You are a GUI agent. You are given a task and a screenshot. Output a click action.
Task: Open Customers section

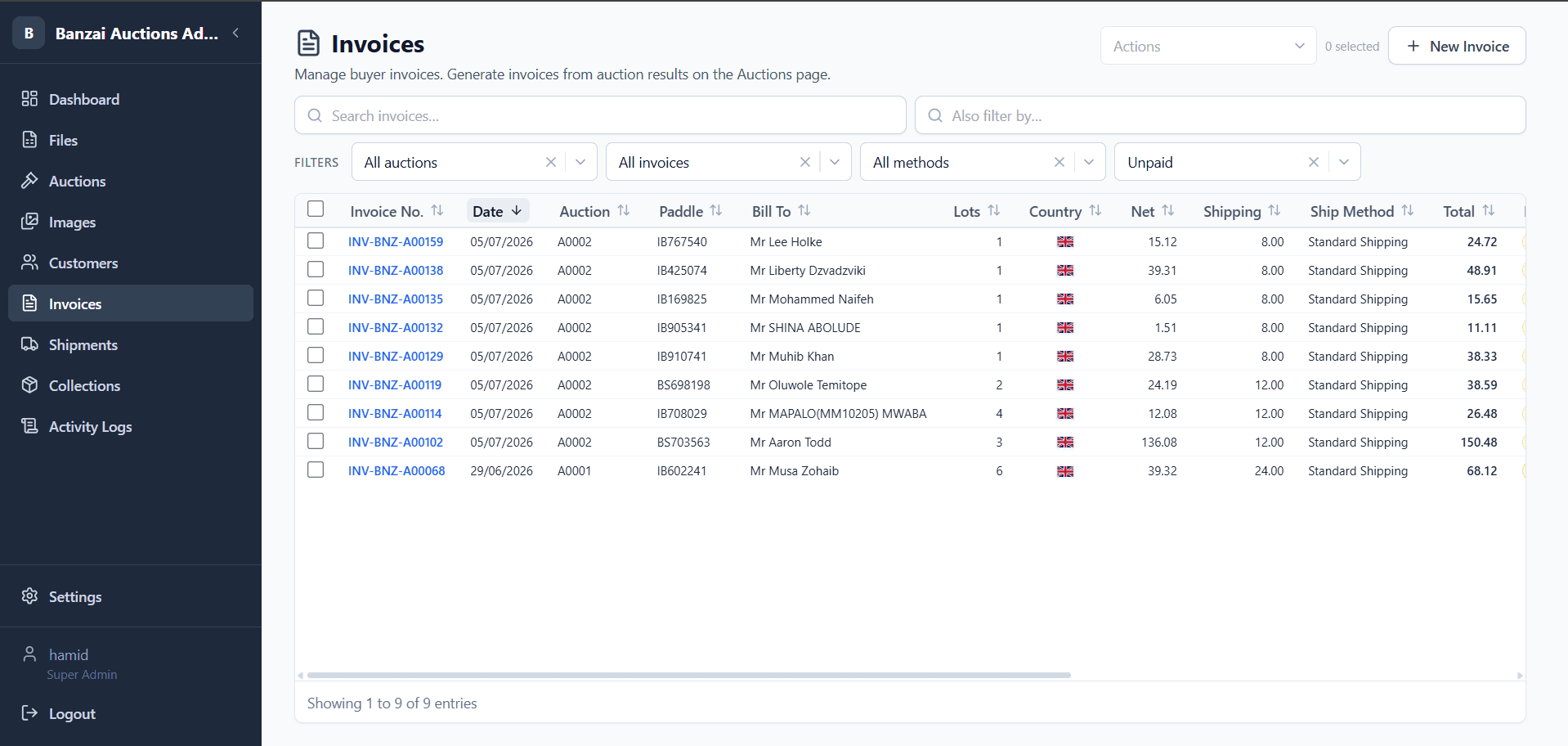click(x=131, y=263)
